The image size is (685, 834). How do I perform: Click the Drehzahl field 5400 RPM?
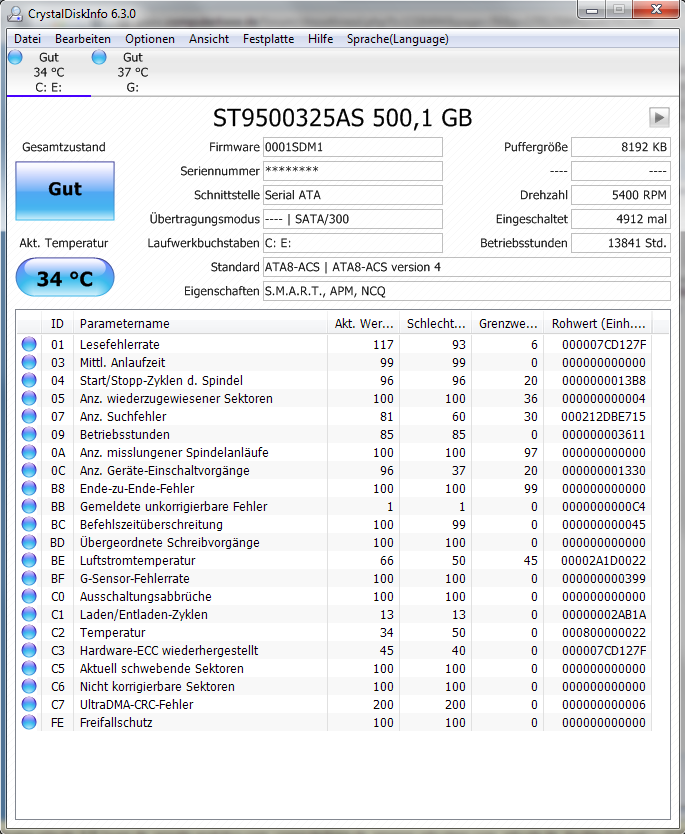621,195
